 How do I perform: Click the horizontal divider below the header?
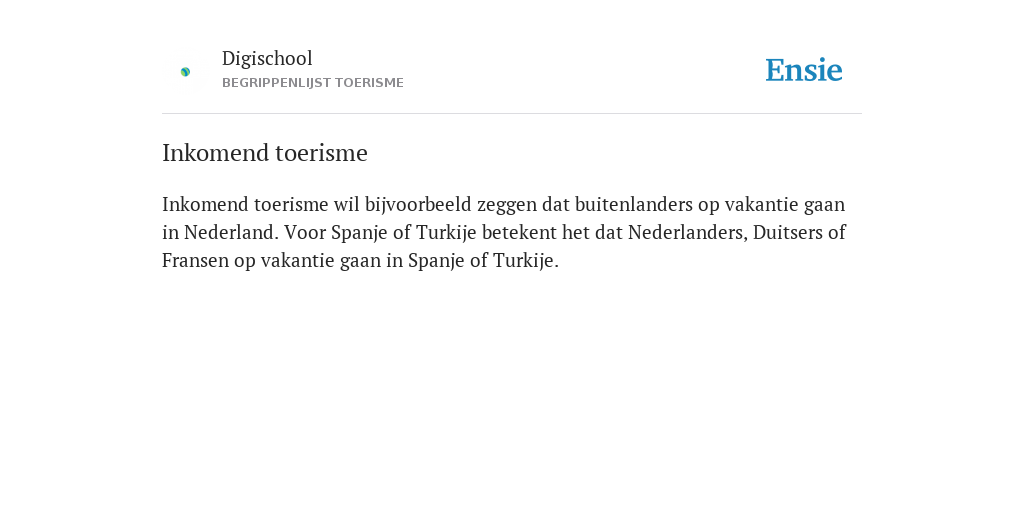512,114
